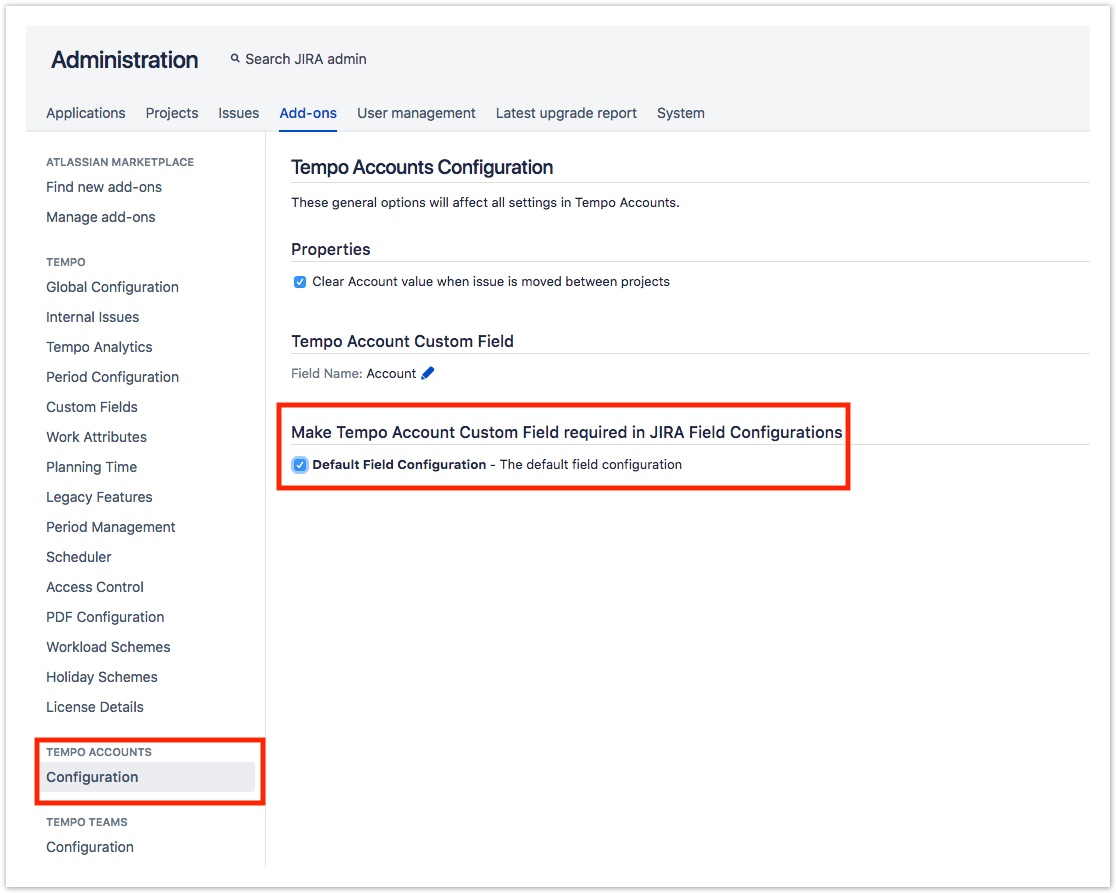Viewport: 1116px width, 893px height.
Task: Click the pencil edit icon beside Account
Action: point(428,373)
